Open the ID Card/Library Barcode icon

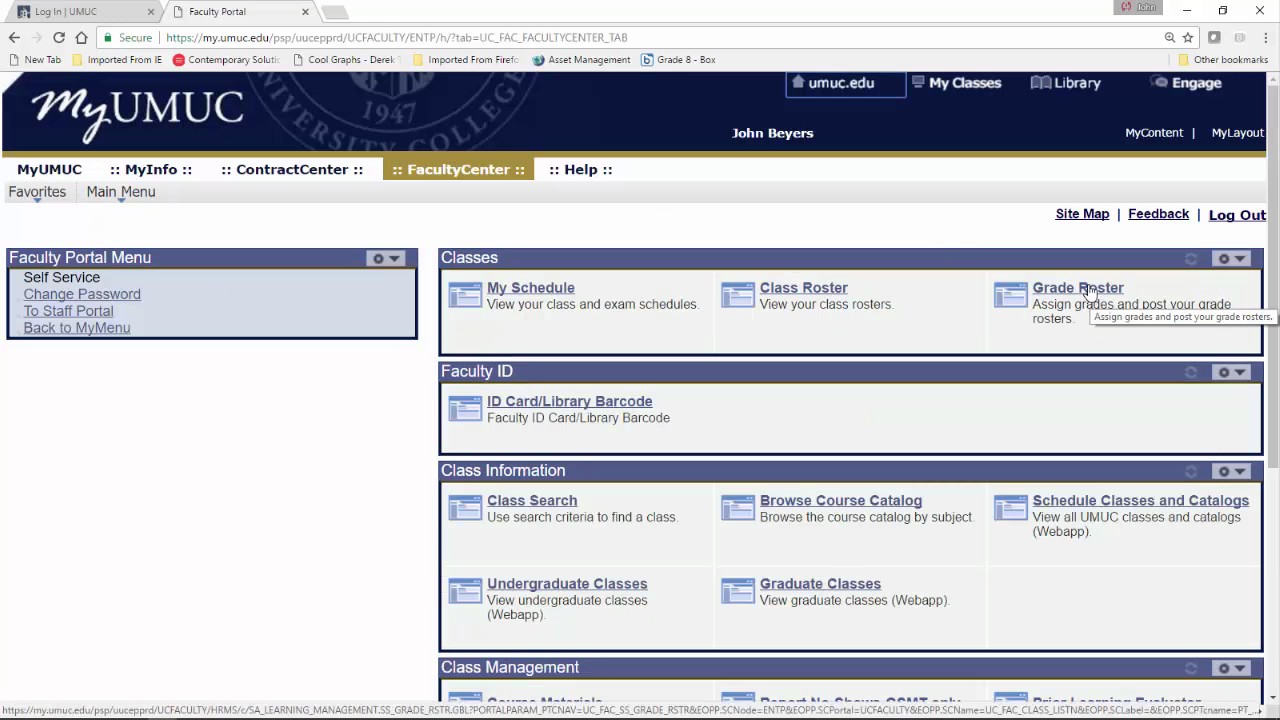coord(465,408)
